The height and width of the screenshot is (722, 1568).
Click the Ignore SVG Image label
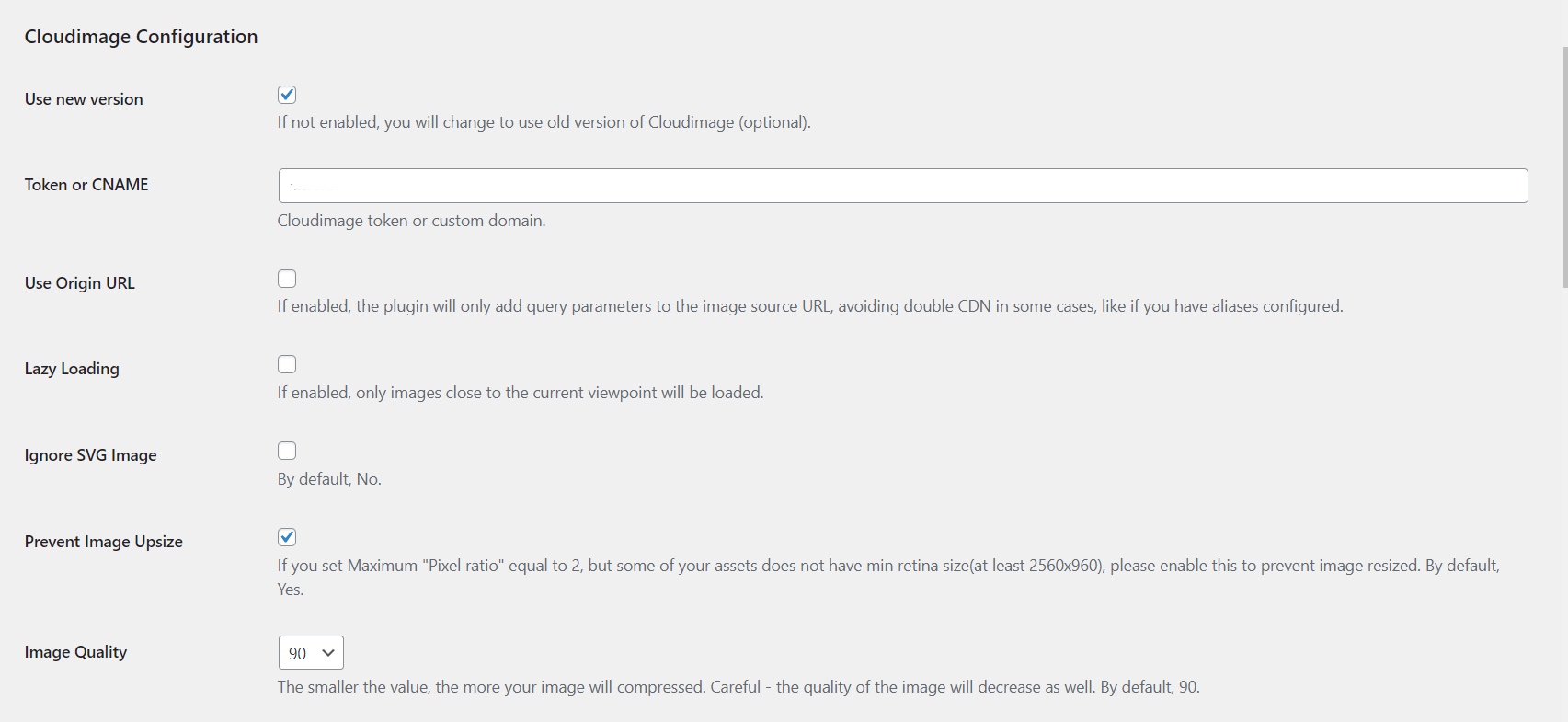coord(90,455)
